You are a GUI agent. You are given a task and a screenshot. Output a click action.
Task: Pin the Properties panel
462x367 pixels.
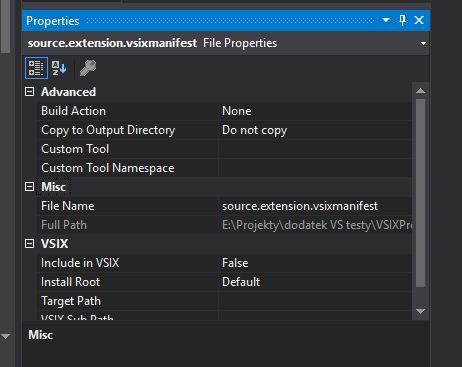click(x=402, y=20)
